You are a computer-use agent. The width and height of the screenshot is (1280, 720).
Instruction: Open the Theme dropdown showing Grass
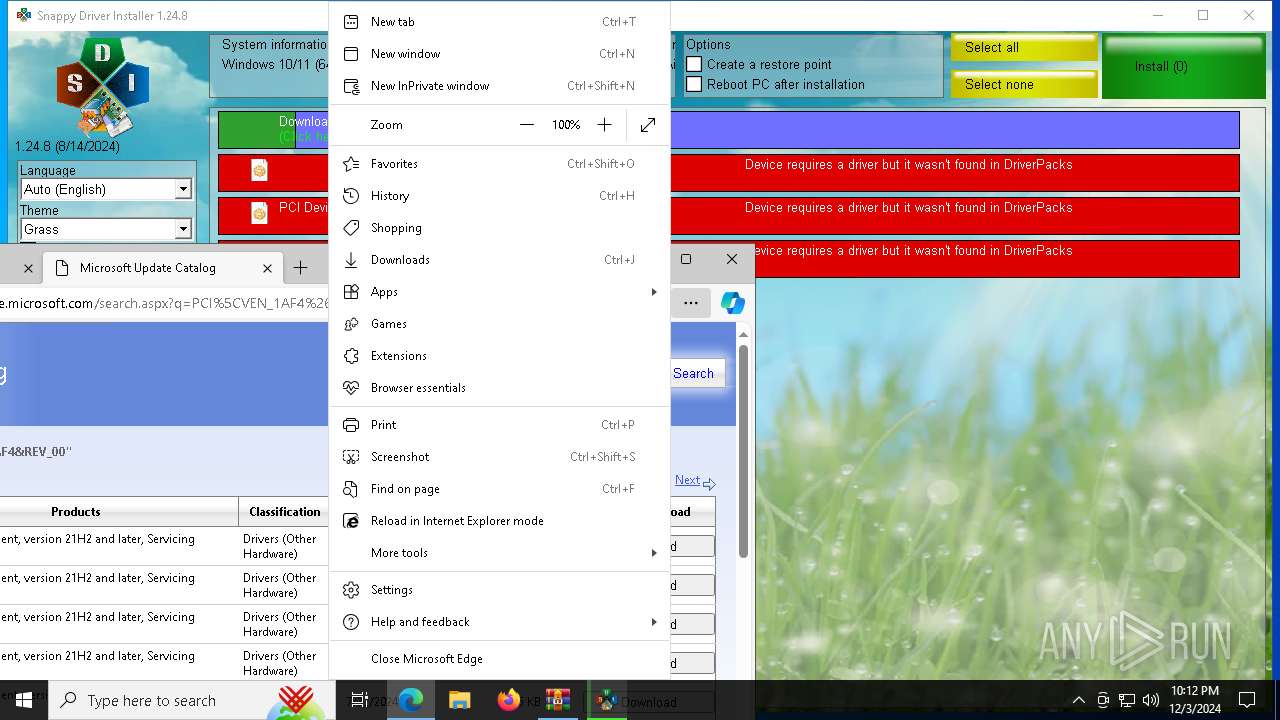coord(106,229)
